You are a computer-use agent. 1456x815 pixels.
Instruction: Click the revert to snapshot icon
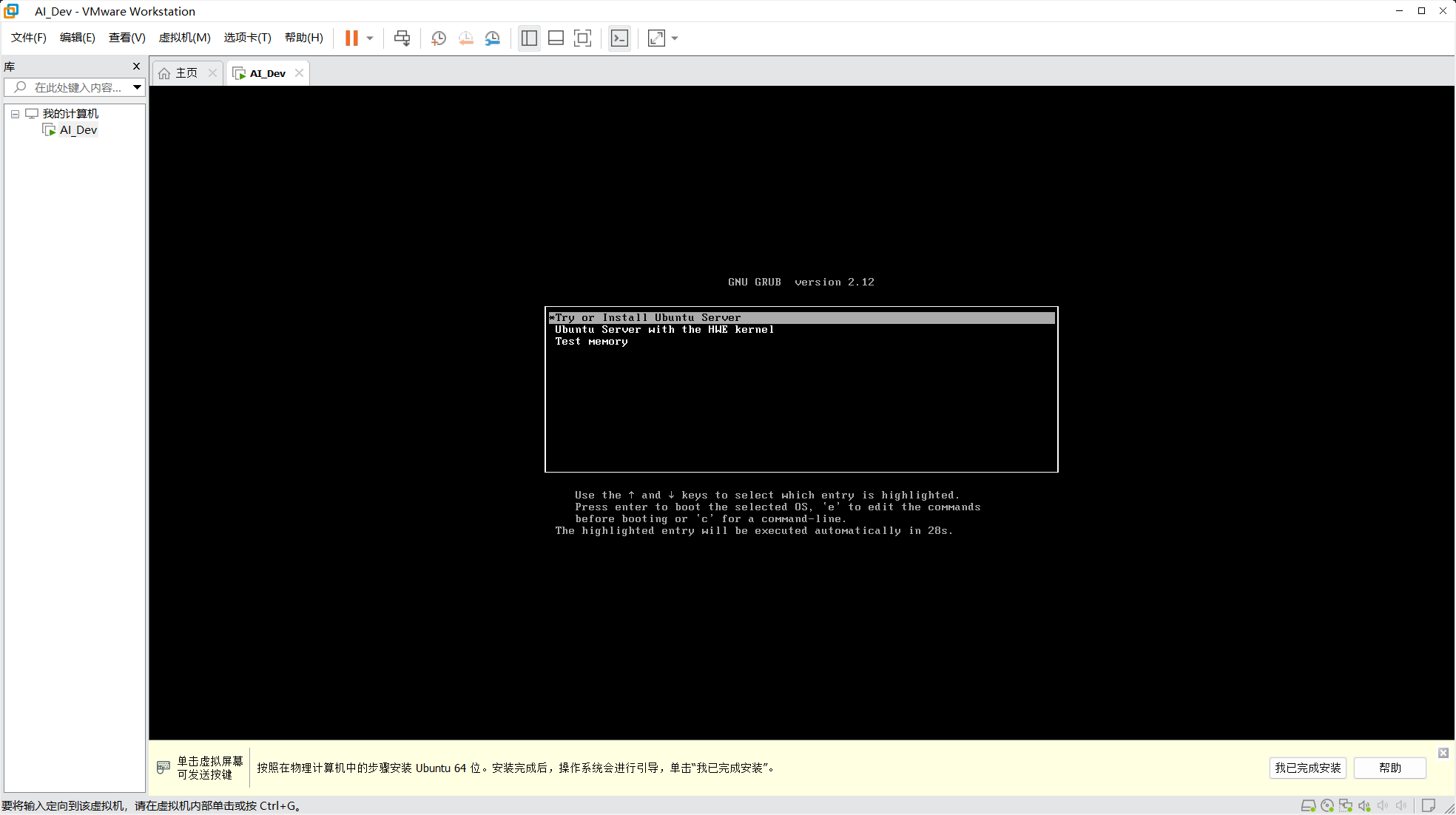click(x=465, y=38)
